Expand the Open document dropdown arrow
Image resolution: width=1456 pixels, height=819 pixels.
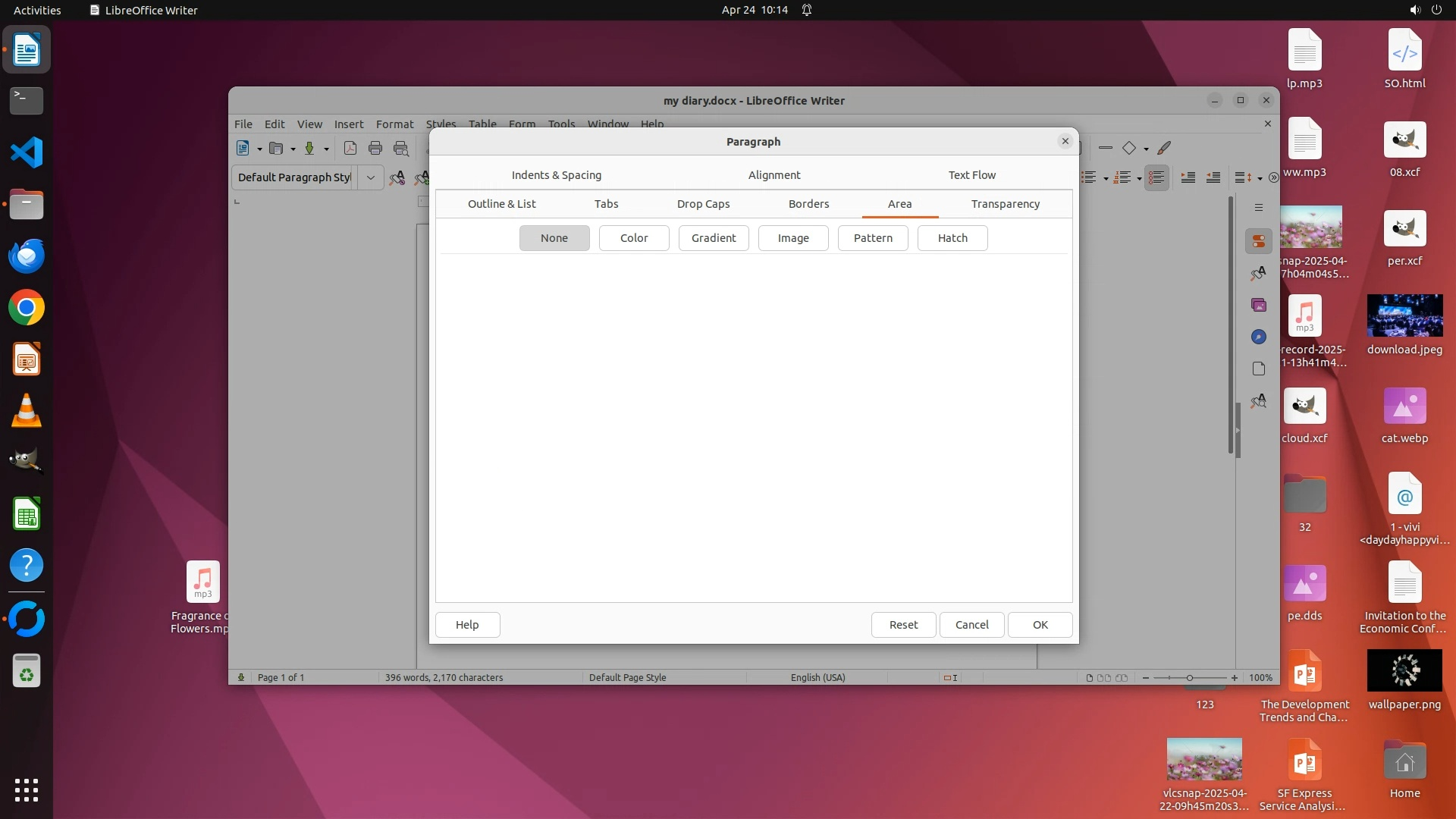point(293,149)
